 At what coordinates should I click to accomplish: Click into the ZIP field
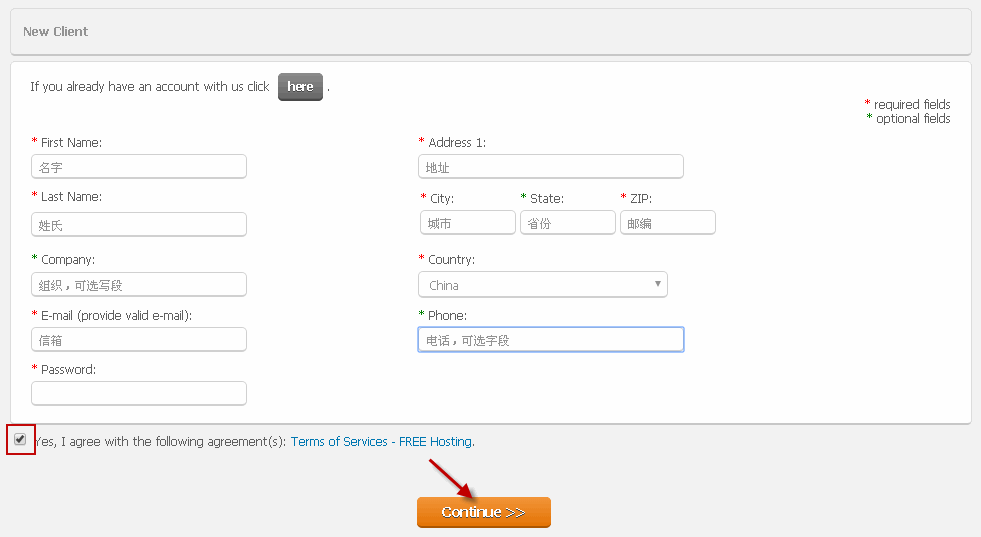(x=668, y=223)
